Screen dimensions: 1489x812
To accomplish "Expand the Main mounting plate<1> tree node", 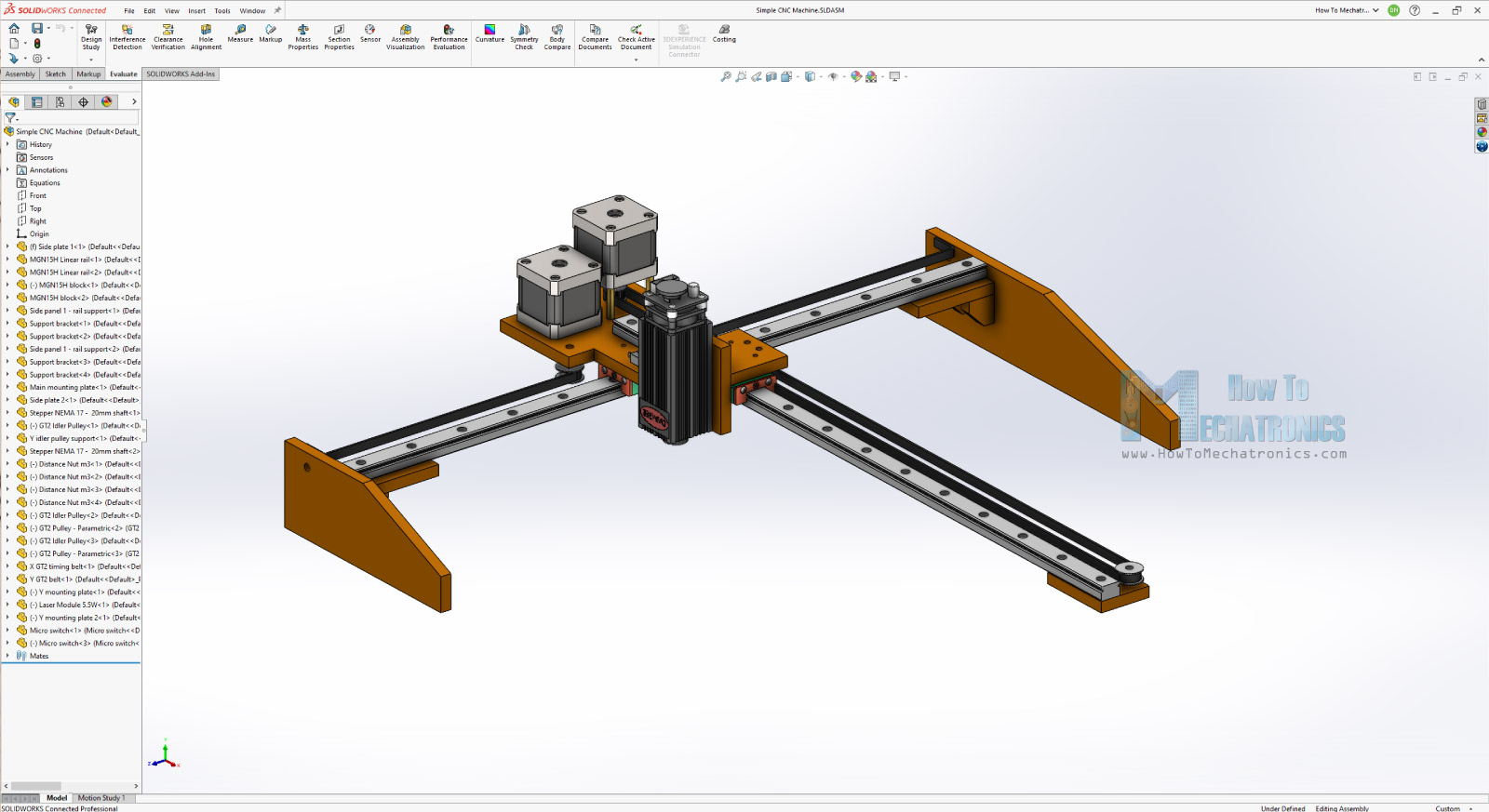I will [7, 388].
